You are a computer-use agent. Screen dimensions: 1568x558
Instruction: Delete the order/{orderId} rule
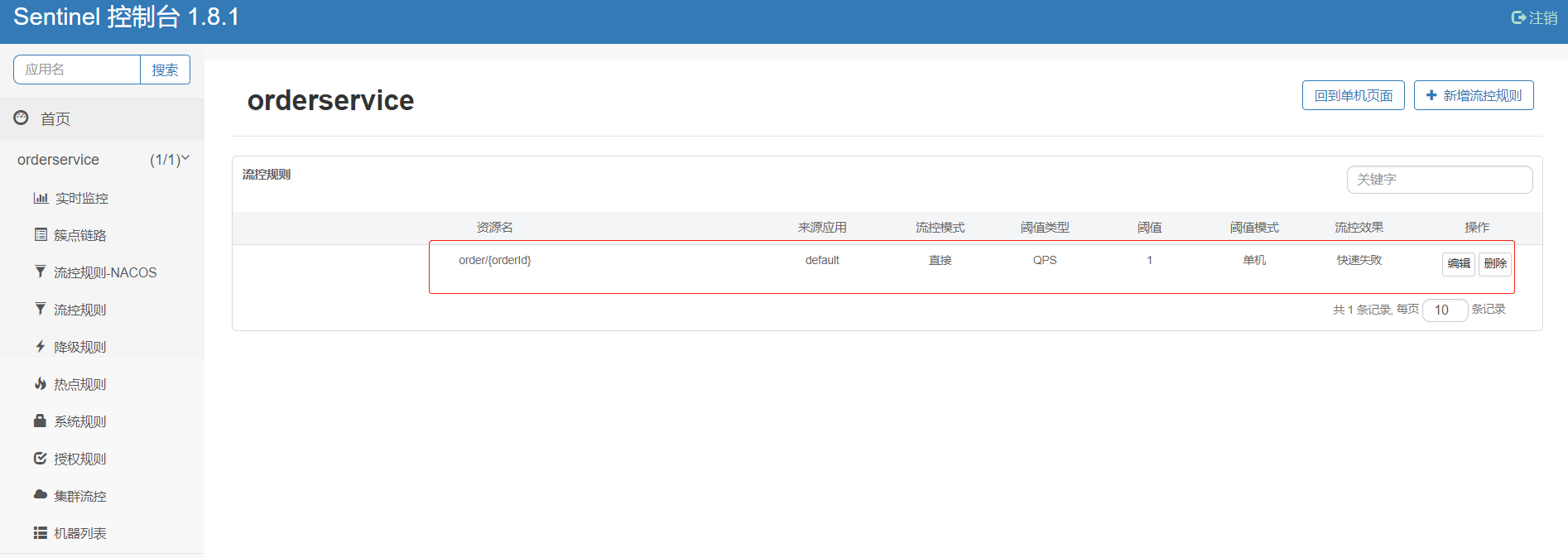point(1495,263)
